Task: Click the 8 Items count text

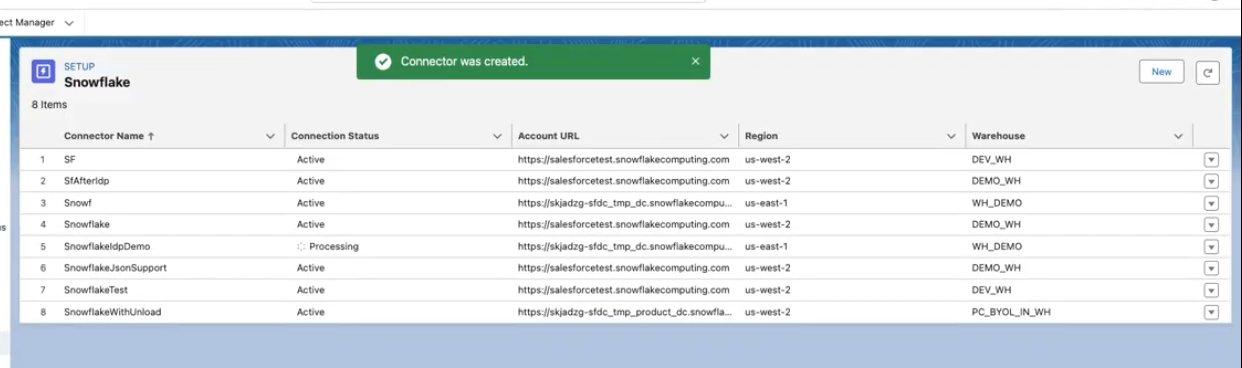Action: tap(49, 104)
